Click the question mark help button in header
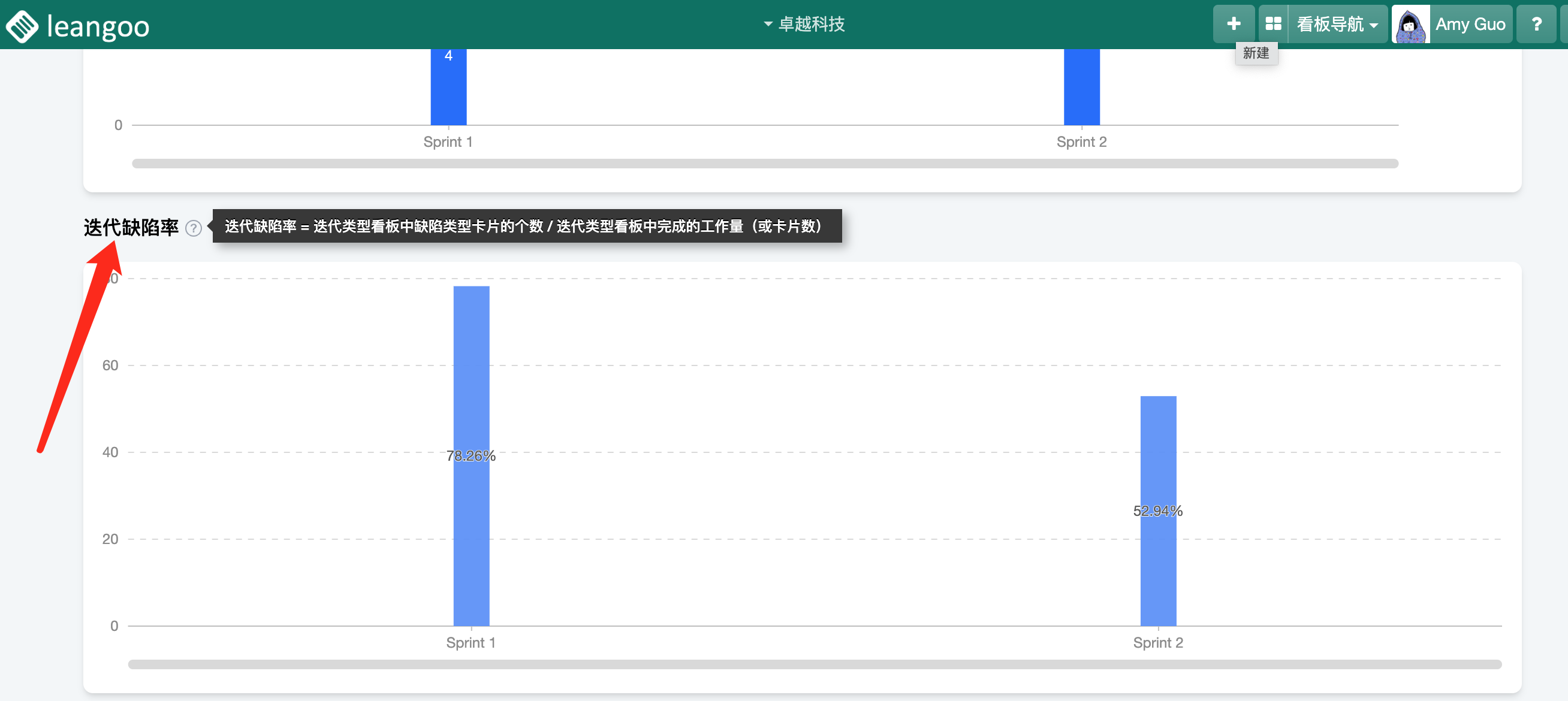This screenshot has width=1568, height=701. [x=1536, y=24]
